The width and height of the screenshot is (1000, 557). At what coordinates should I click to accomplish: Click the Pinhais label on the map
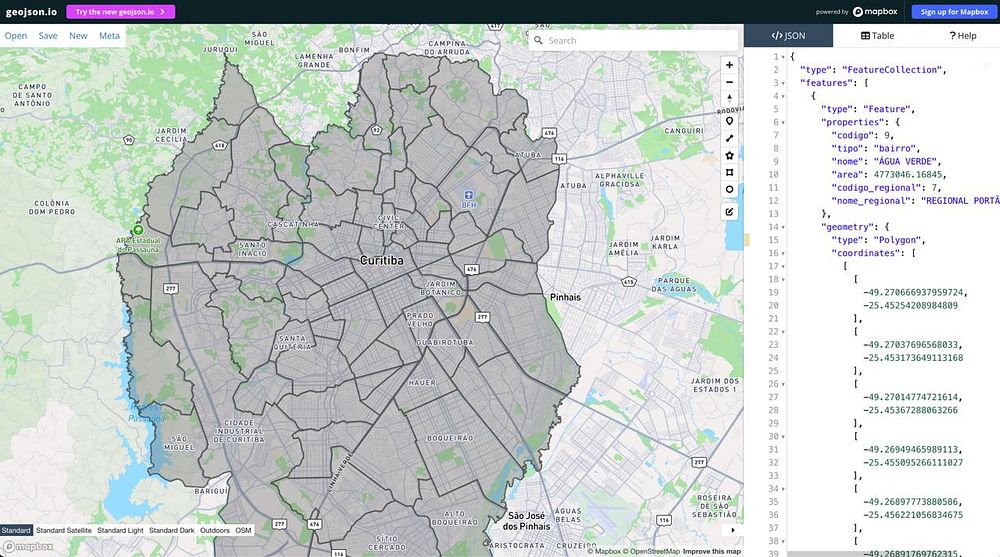pyautogui.click(x=566, y=297)
